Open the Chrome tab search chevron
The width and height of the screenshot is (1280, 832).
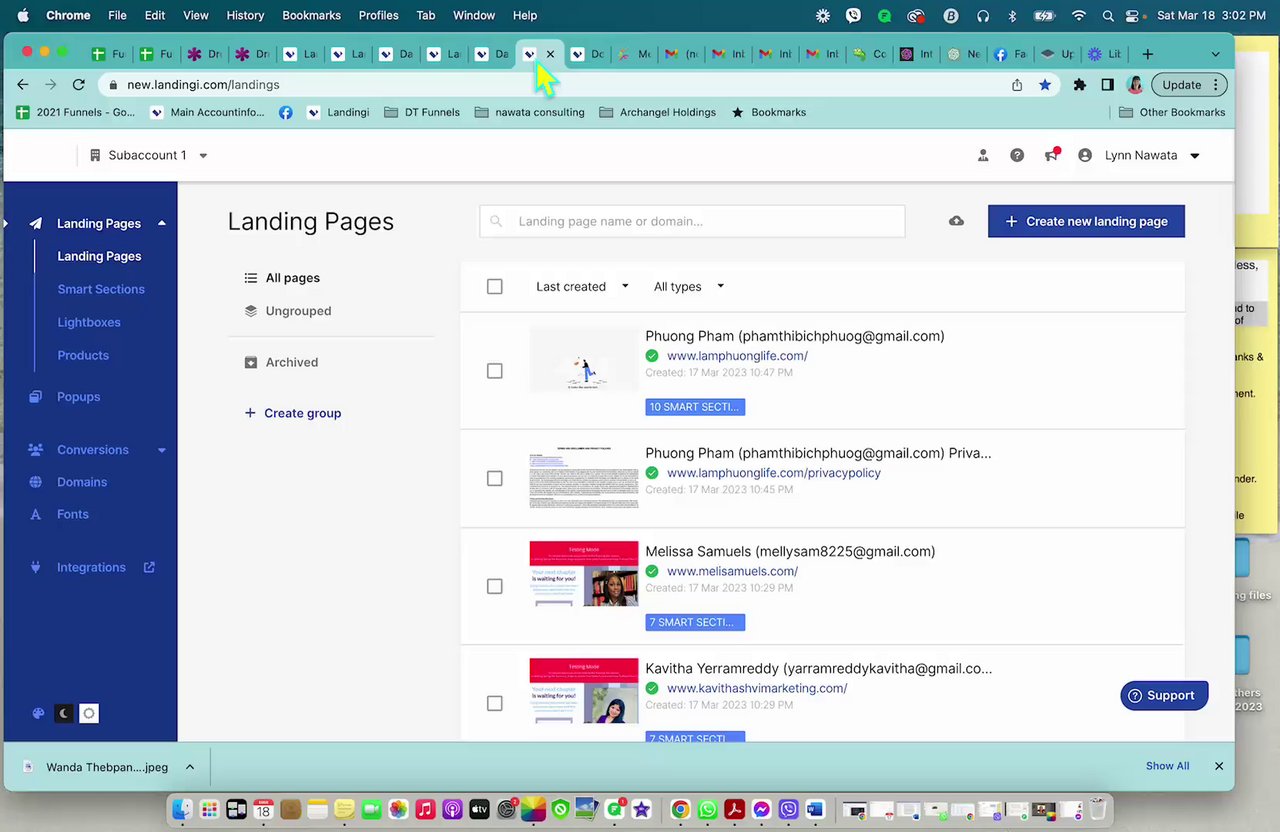(1215, 54)
